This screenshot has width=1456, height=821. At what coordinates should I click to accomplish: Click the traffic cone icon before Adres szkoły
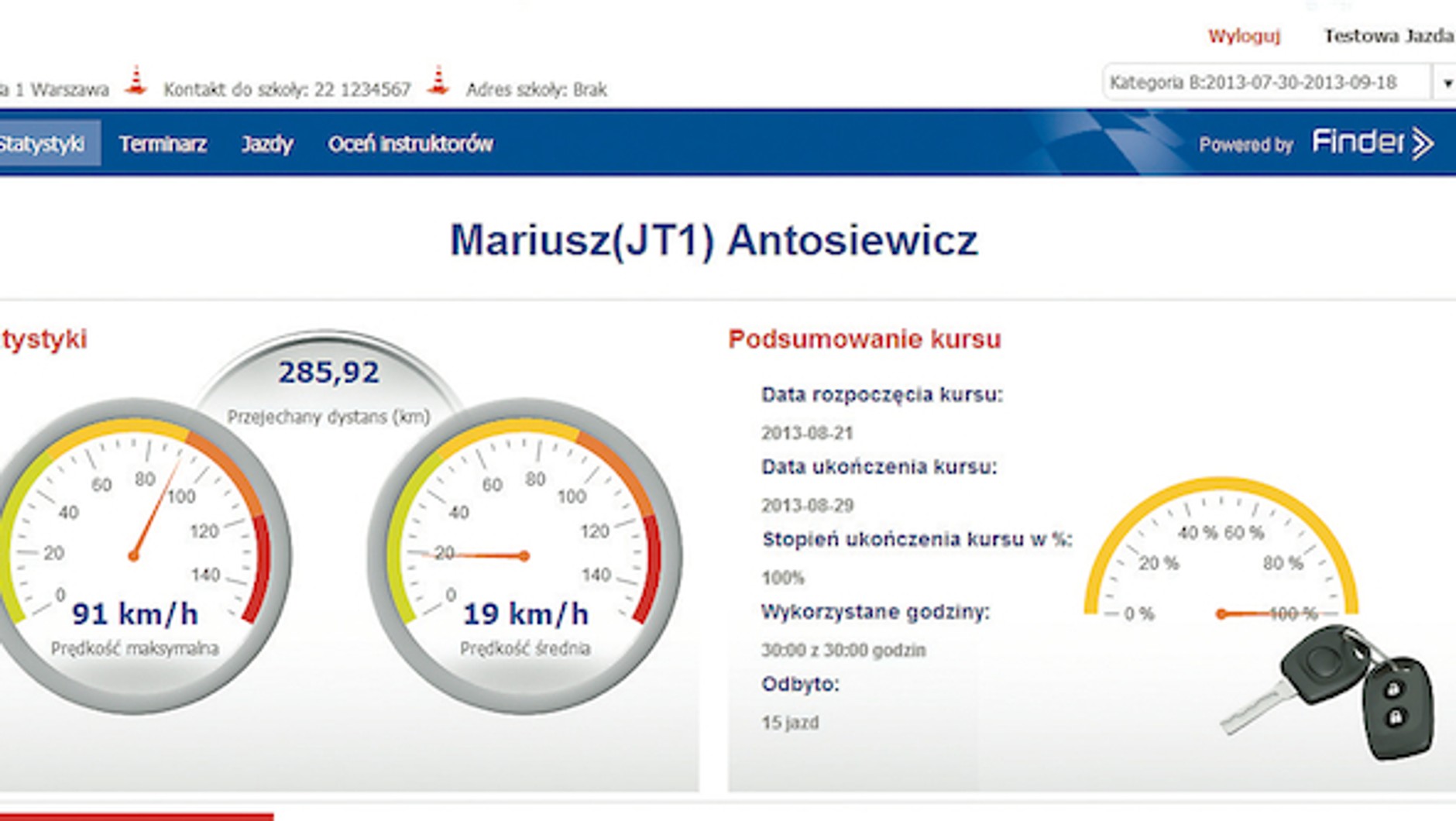(438, 81)
